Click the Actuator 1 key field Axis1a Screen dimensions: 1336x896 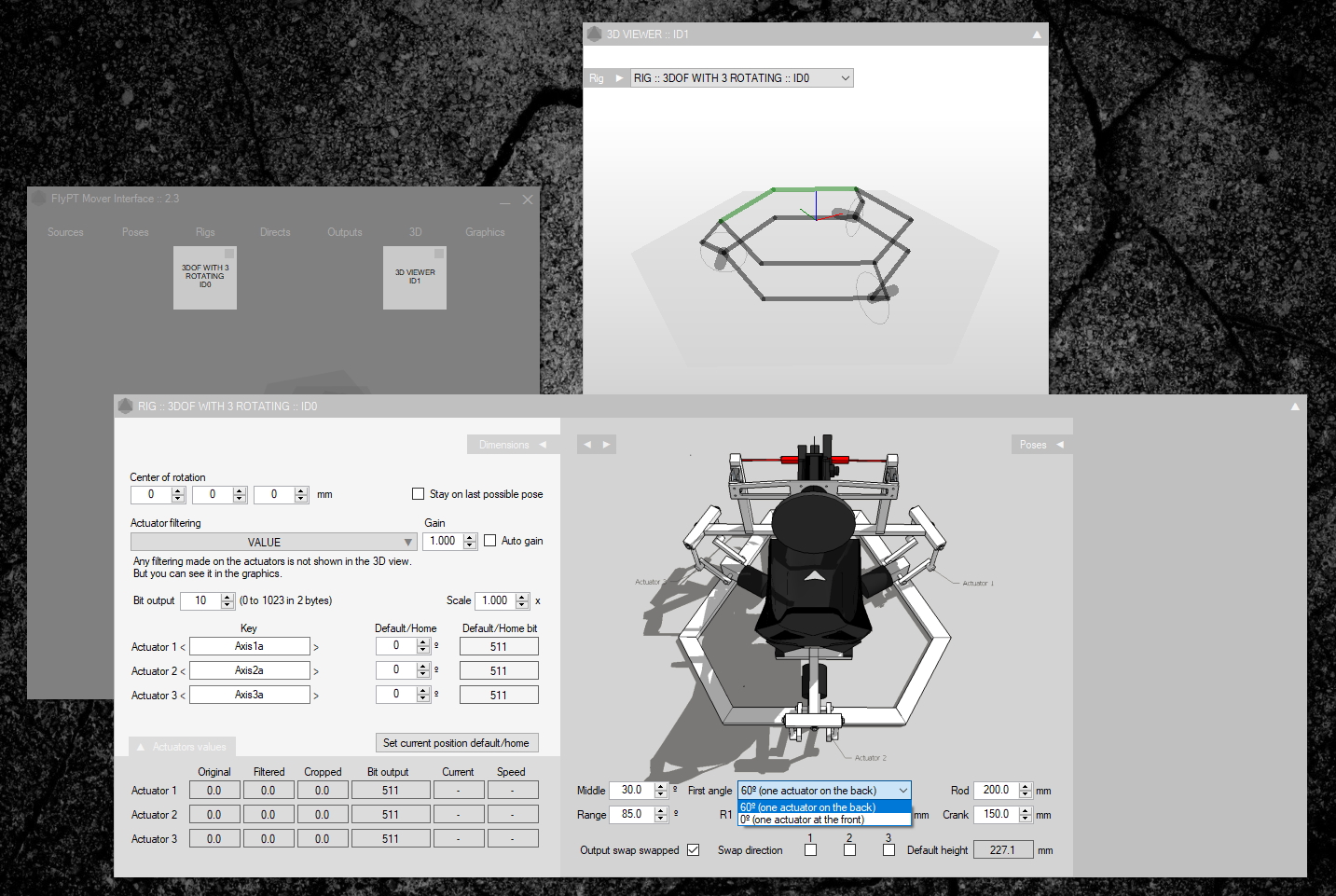click(x=250, y=646)
